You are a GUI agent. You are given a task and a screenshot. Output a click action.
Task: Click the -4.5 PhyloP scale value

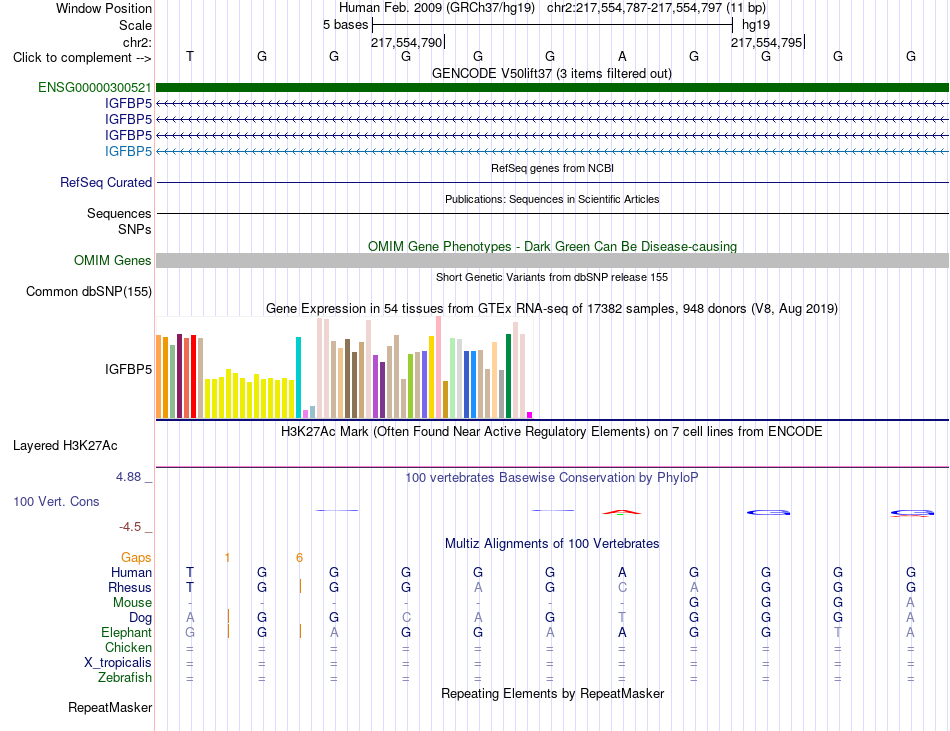(130, 527)
